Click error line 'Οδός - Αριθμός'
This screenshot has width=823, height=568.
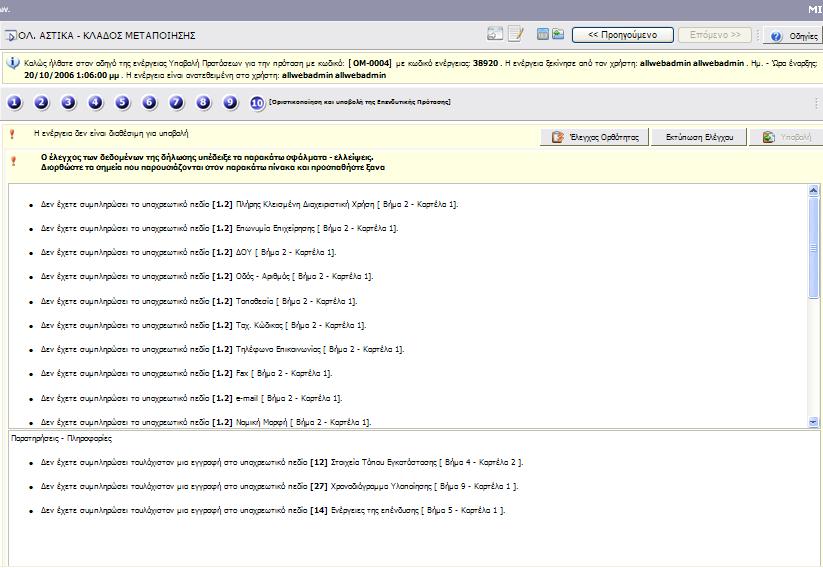click(207, 276)
